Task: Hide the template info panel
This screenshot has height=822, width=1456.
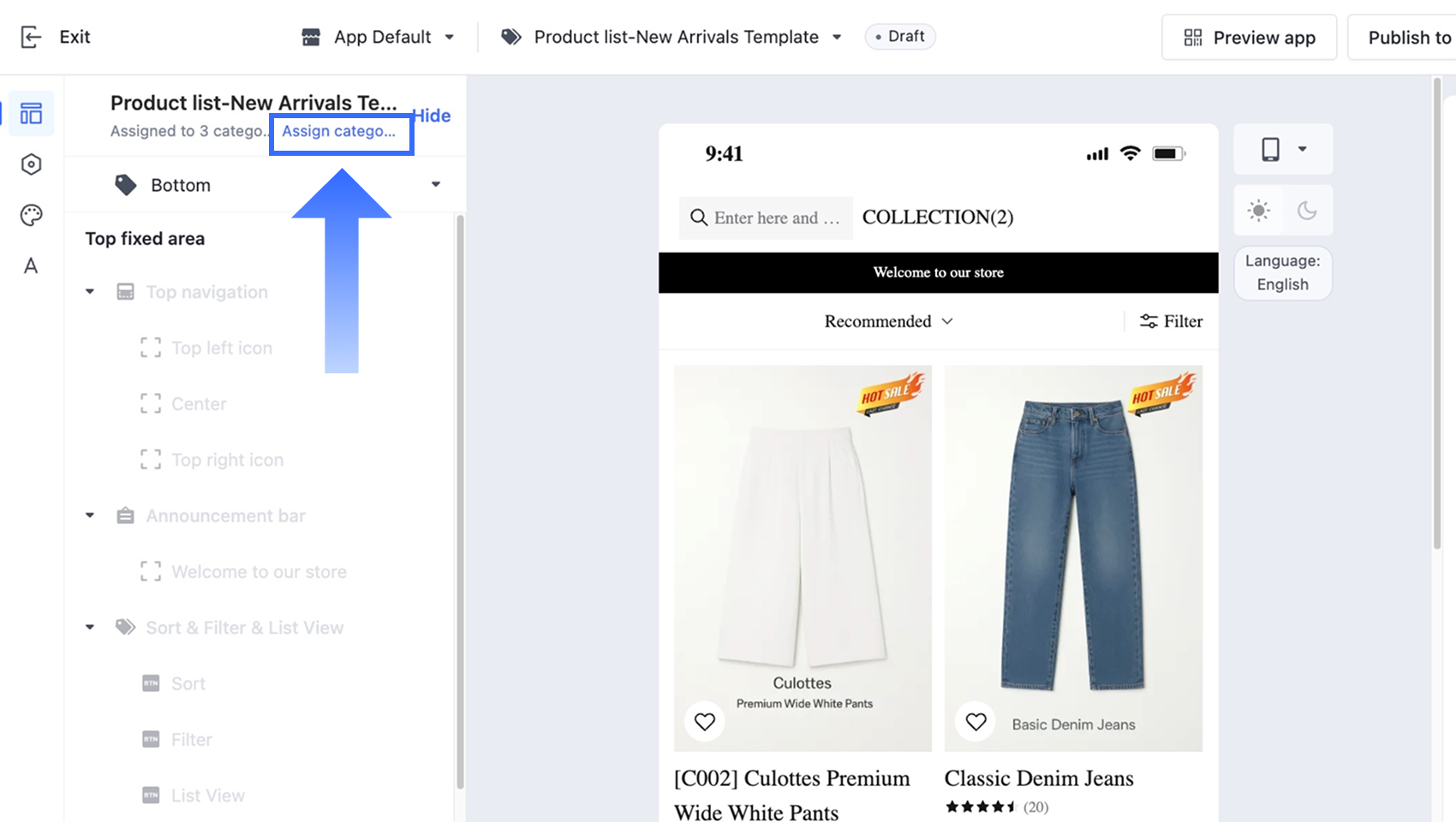Action: coord(432,116)
